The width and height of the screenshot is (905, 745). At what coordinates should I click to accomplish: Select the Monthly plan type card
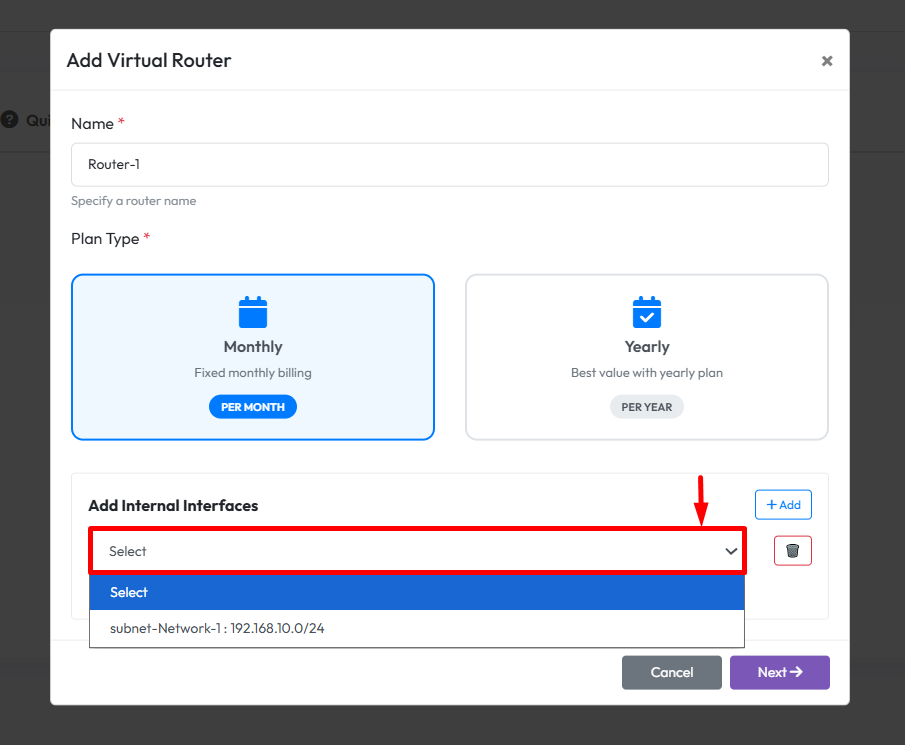pyautogui.click(x=253, y=357)
